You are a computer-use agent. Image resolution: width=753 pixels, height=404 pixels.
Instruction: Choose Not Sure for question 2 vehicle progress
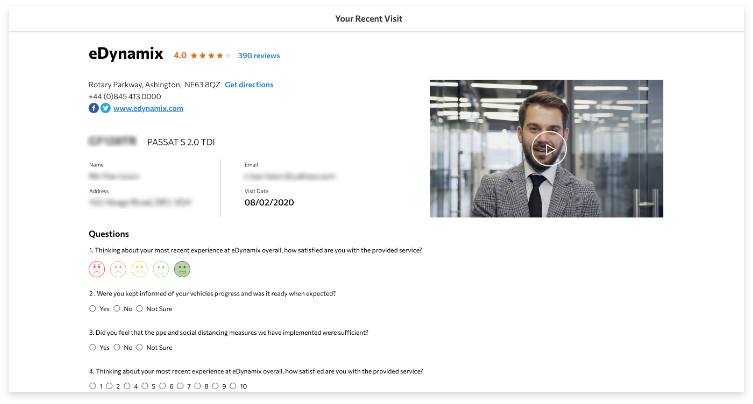coord(140,308)
